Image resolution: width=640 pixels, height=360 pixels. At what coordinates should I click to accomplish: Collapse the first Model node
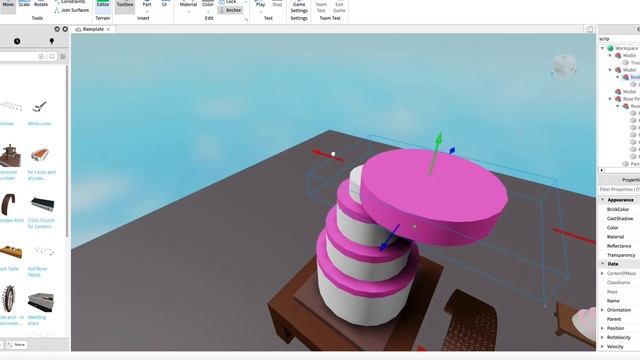(610, 56)
